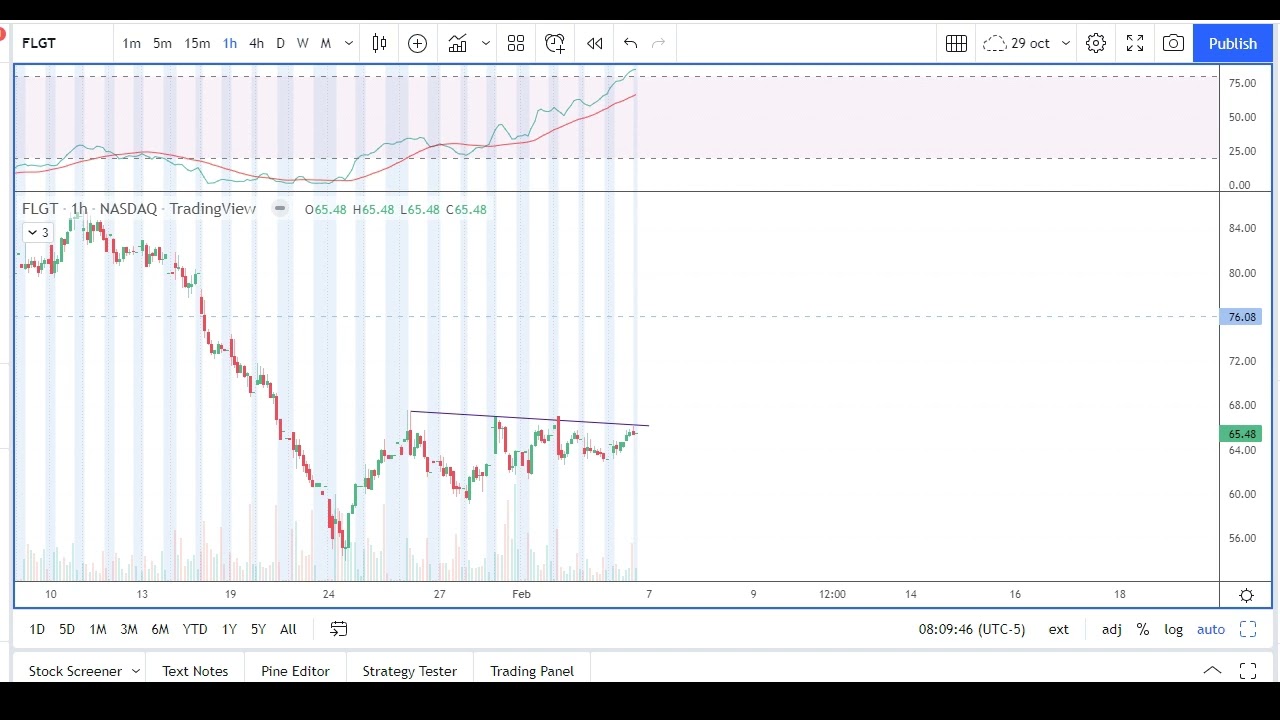Set date range to 1Y
This screenshot has height=720, width=1280.
(229, 629)
